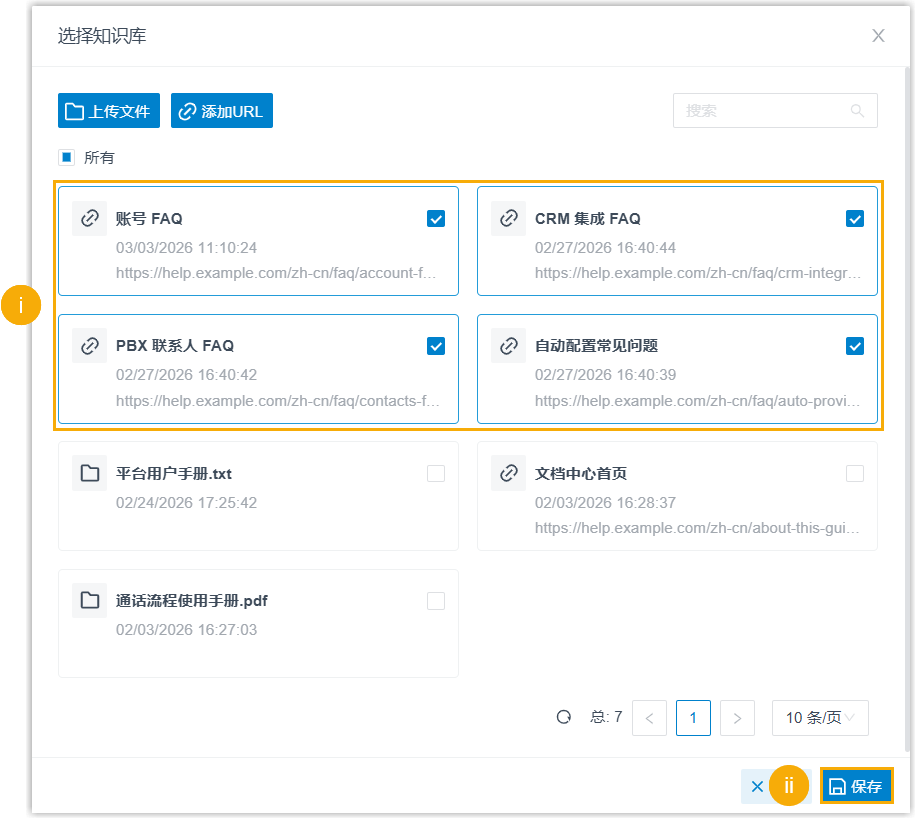
Task: Click the 上传文件 button
Action: (x=109, y=111)
